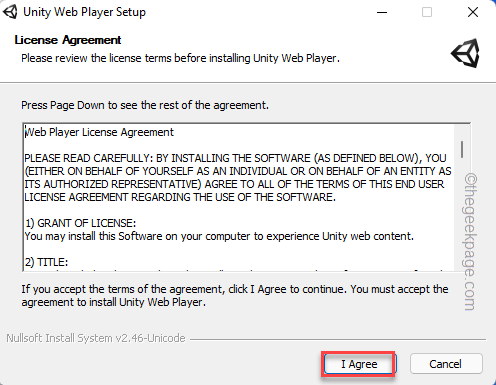The image size is (496, 385).
Task: Click the '2) TITLE:' line in agreement
Action: pos(46,262)
